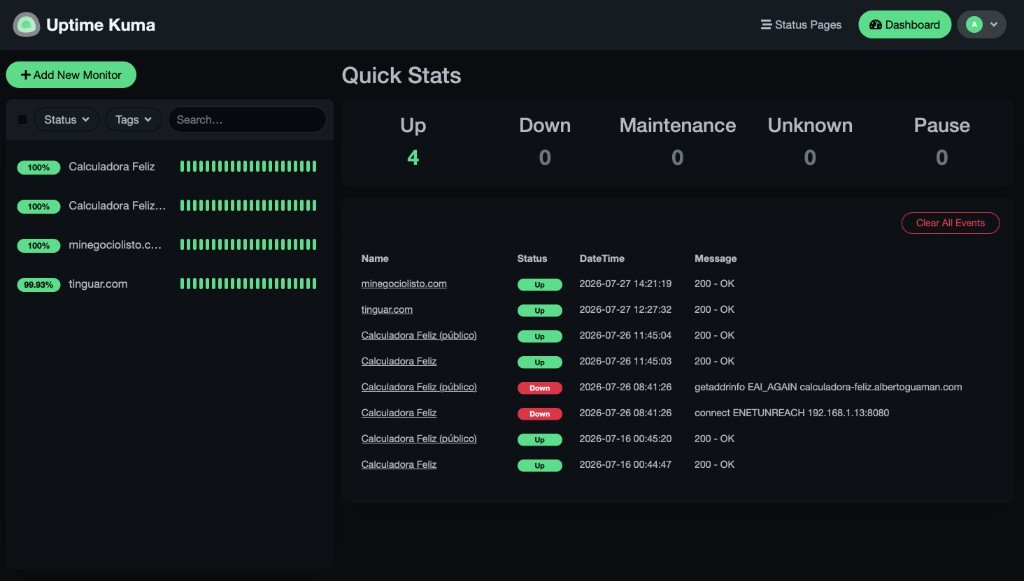
Task: Open Calculadora Feliz link with ENETUNREACH error
Action: click(x=398, y=413)
